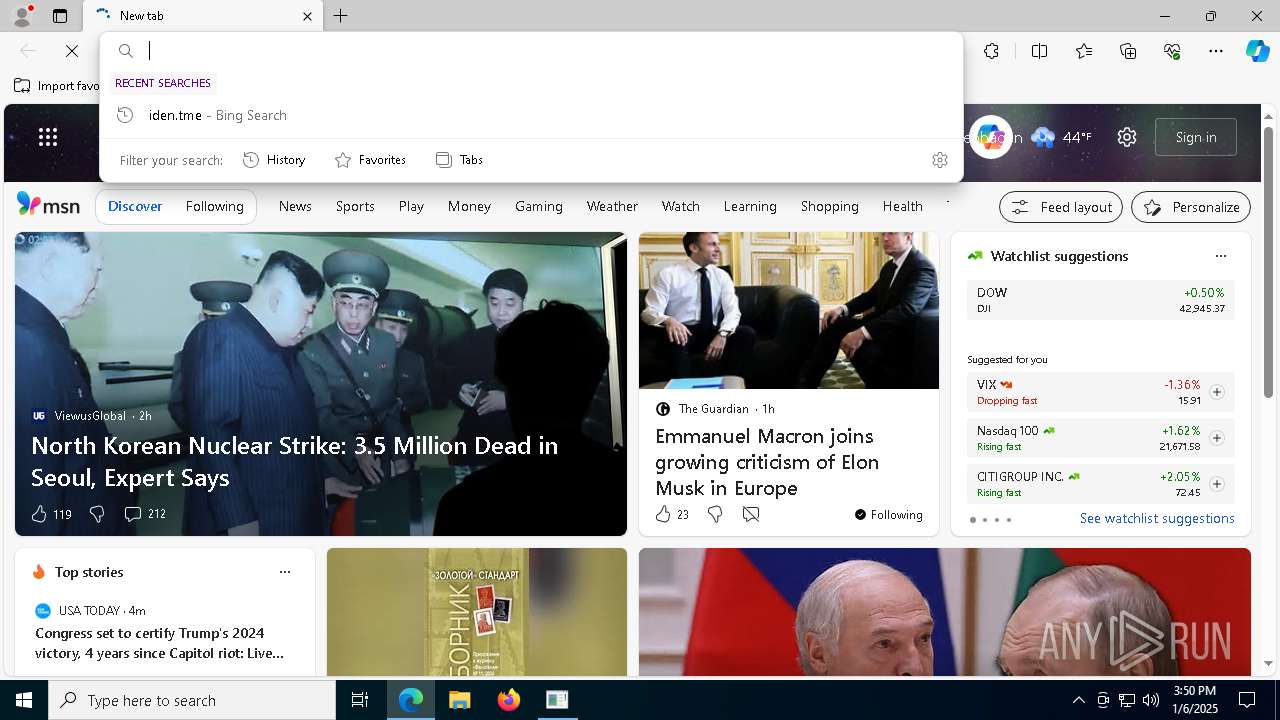The image size is (1280, 720).
Task: Open North Korean Nuclear Strike article
Action: coord(295,461)
